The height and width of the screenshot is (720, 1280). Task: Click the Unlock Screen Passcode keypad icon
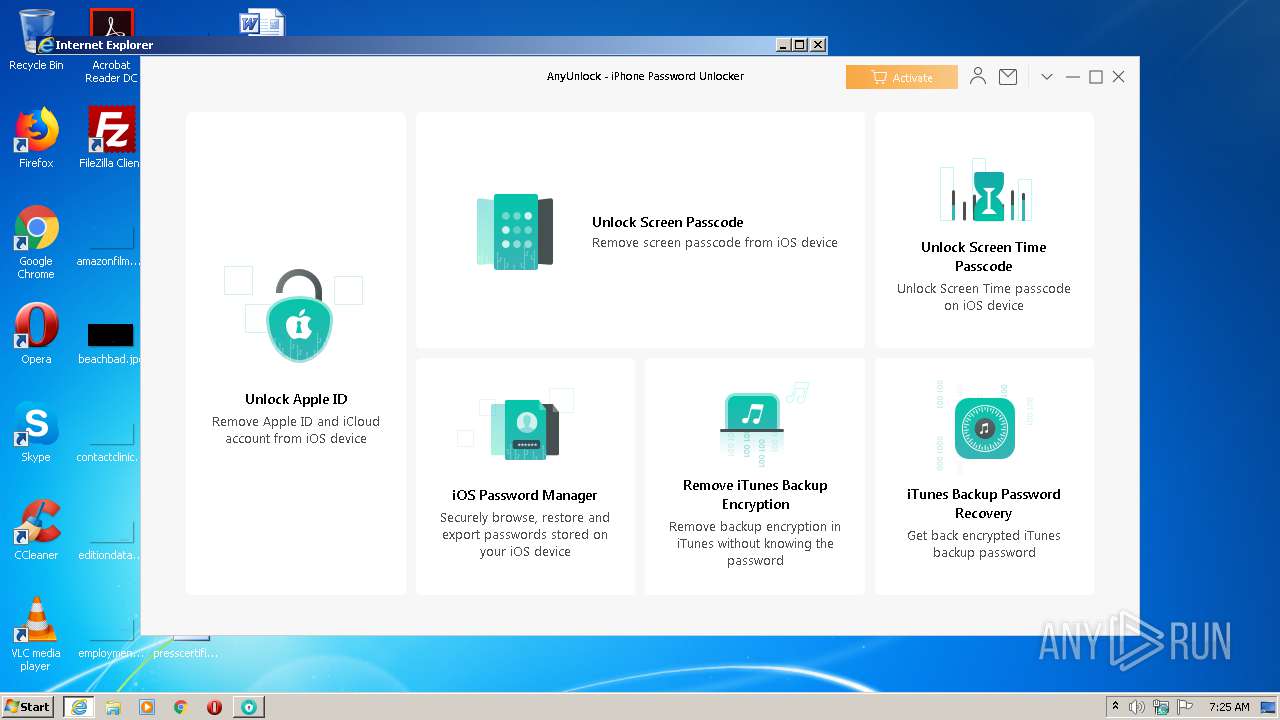pyautogui.click(x=515, y=231)
